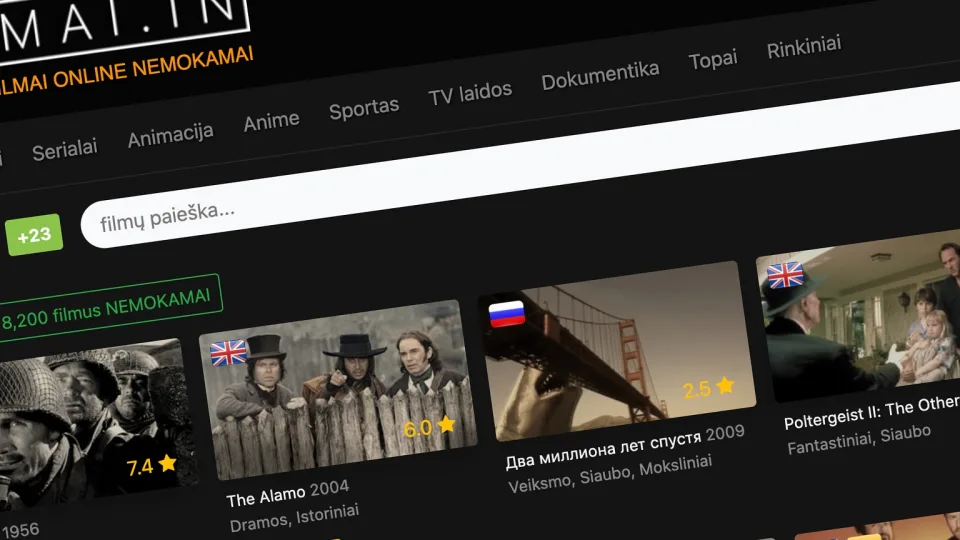Click FILMAI ONLINE NEMOKAMAI tagline
960x540 pixels.
coord(126,72)
